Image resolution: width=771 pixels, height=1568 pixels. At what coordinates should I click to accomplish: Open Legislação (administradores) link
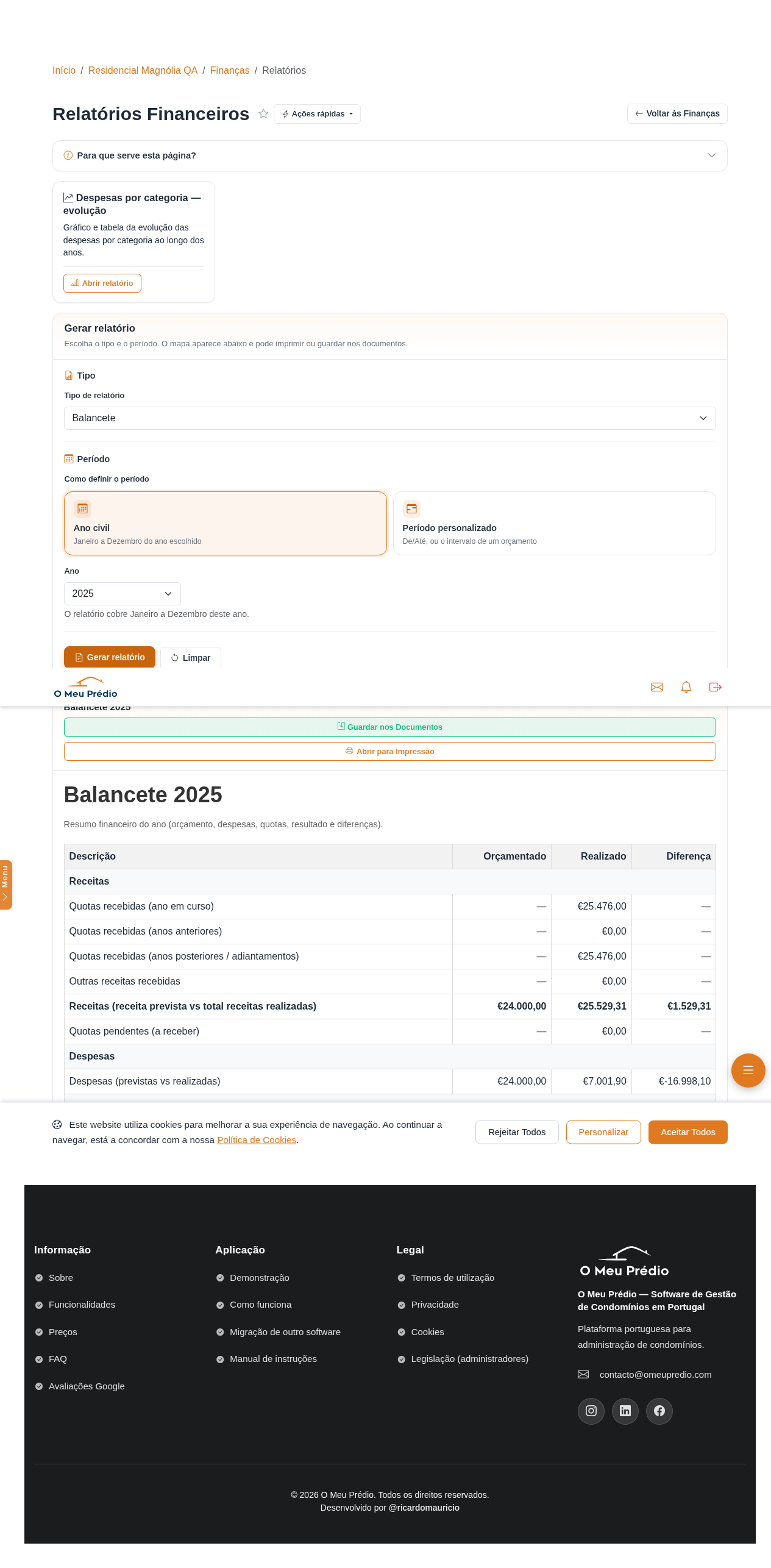point(470,1359)
